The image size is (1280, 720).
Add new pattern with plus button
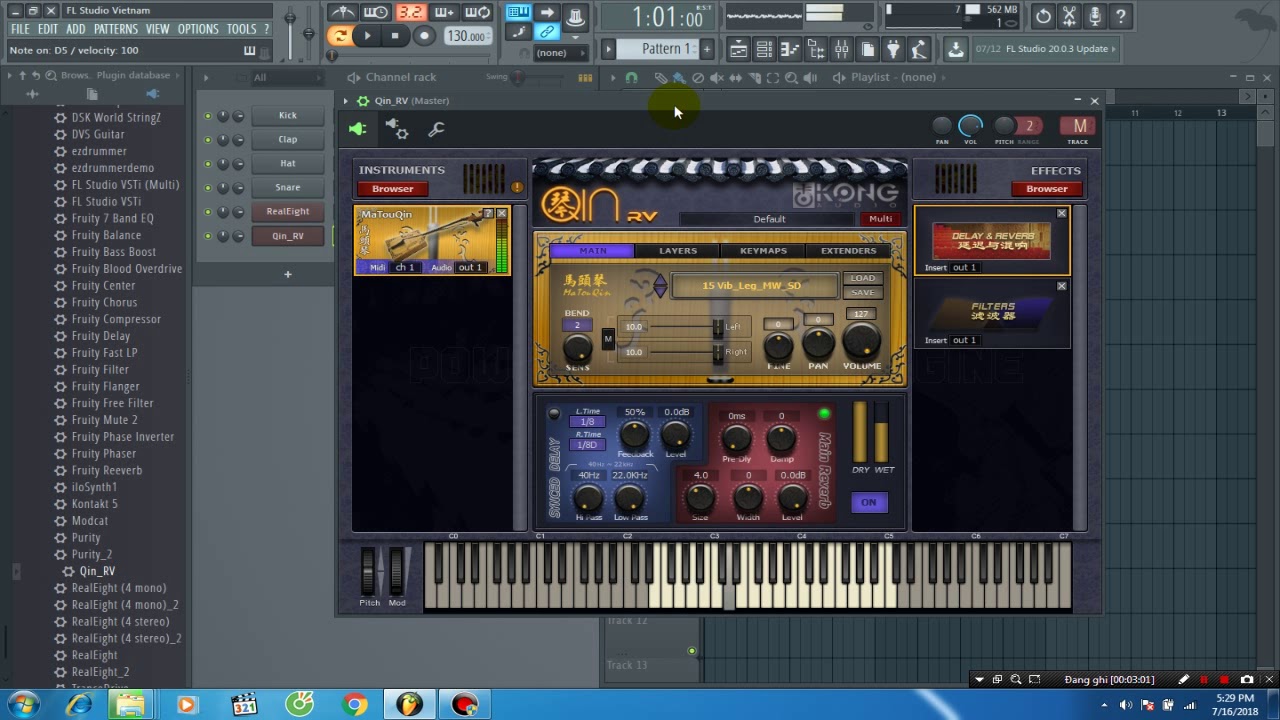coord(707,49)
